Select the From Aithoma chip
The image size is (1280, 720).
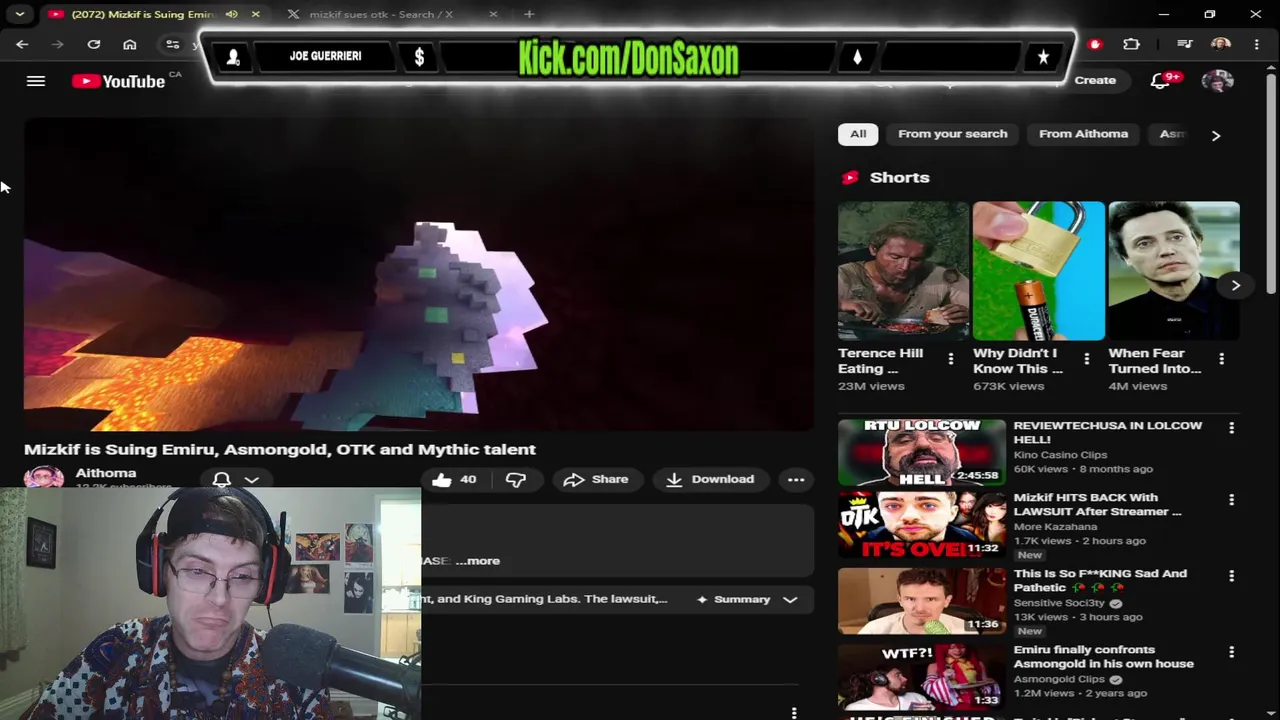pyautogui.click(x=1083, y=134)
